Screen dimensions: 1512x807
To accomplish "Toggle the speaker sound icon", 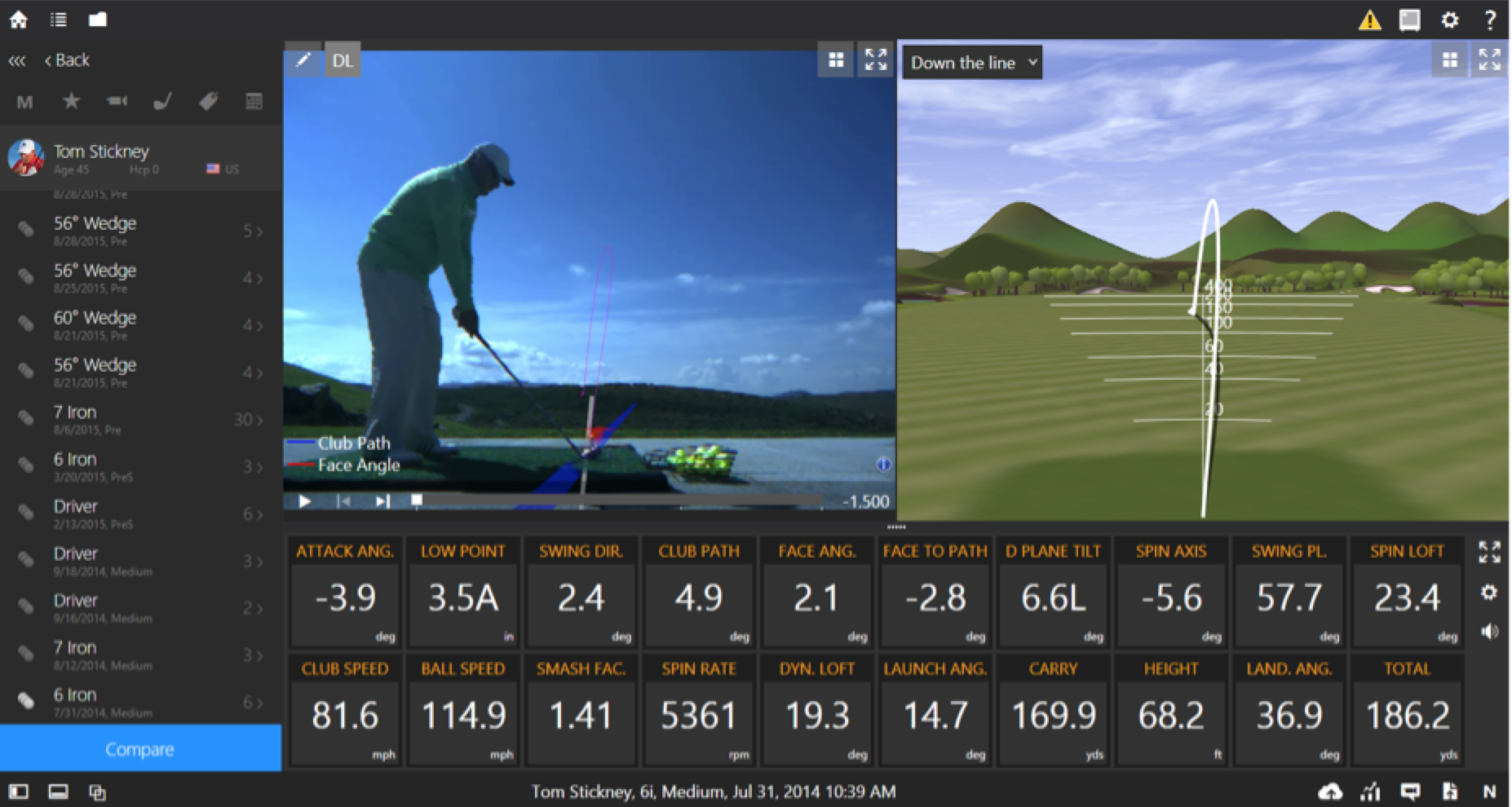I will point(1489,632).
